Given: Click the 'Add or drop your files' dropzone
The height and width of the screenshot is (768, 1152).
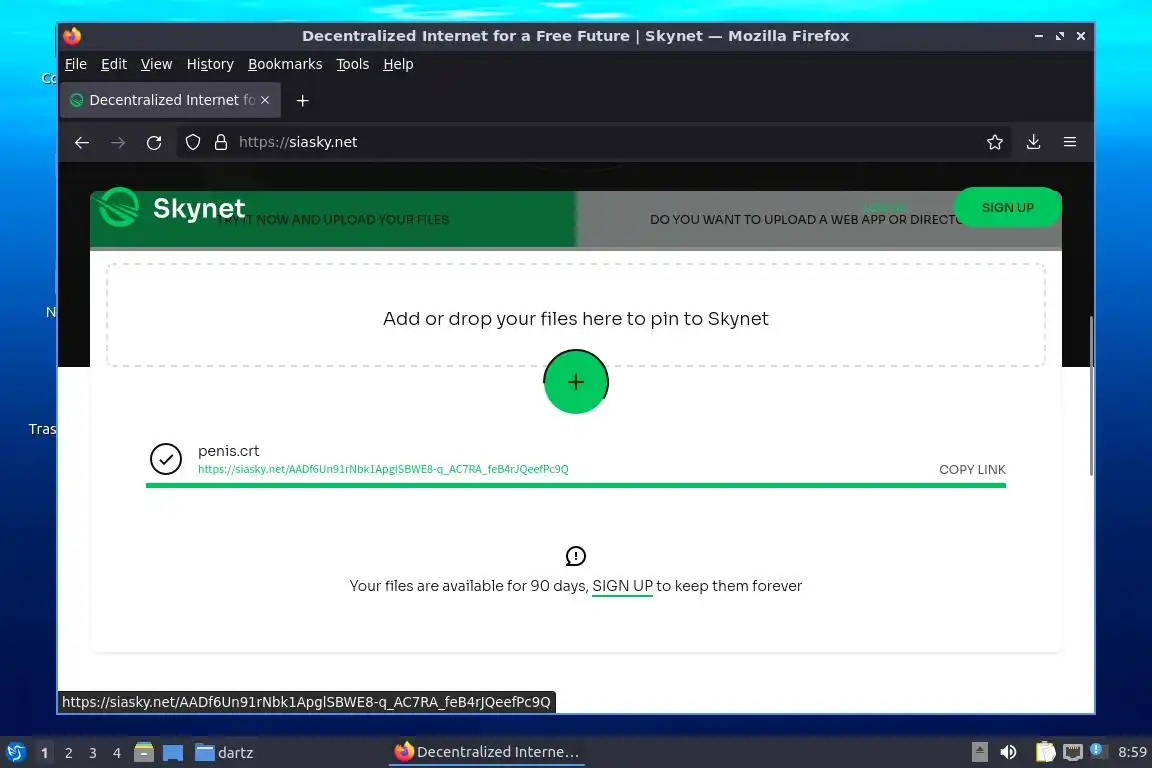Looking at the screenshot, I should pyautogui.click(x=576, y=315).
